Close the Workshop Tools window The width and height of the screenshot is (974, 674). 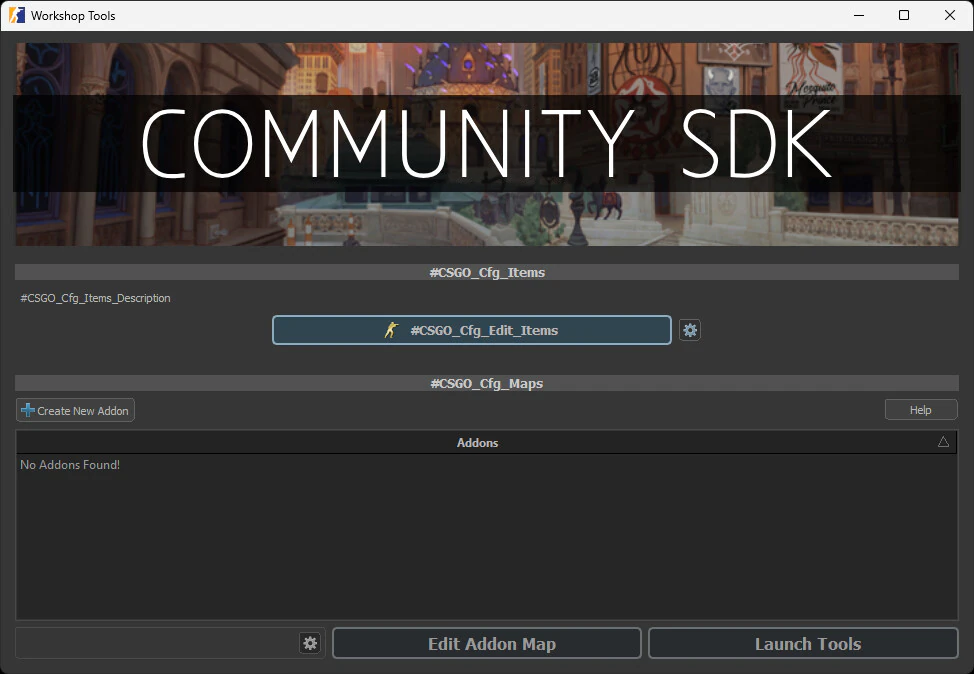click(950, 15)
